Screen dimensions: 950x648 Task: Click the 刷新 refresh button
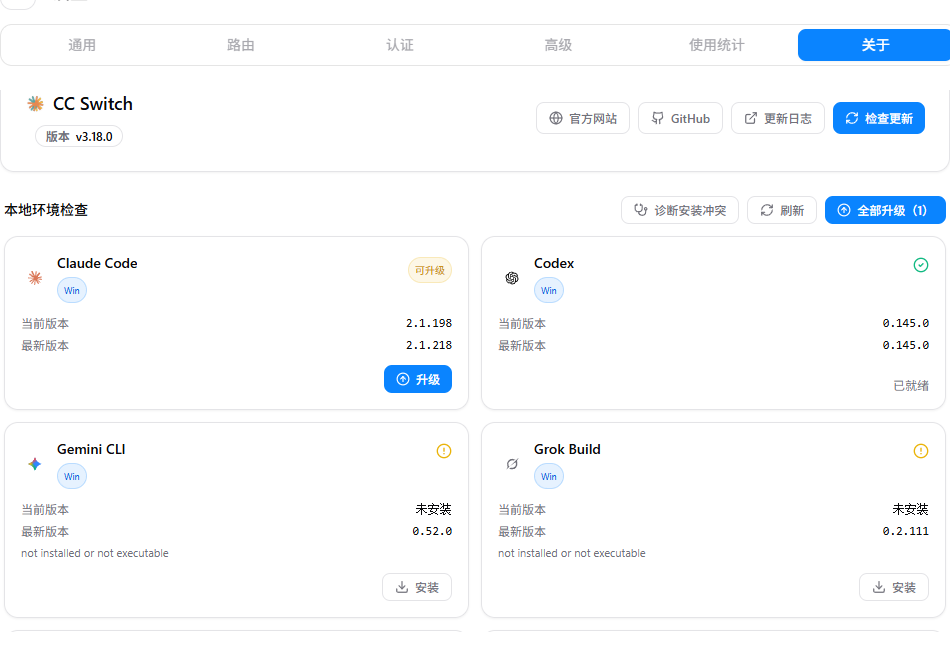(782, 210)
